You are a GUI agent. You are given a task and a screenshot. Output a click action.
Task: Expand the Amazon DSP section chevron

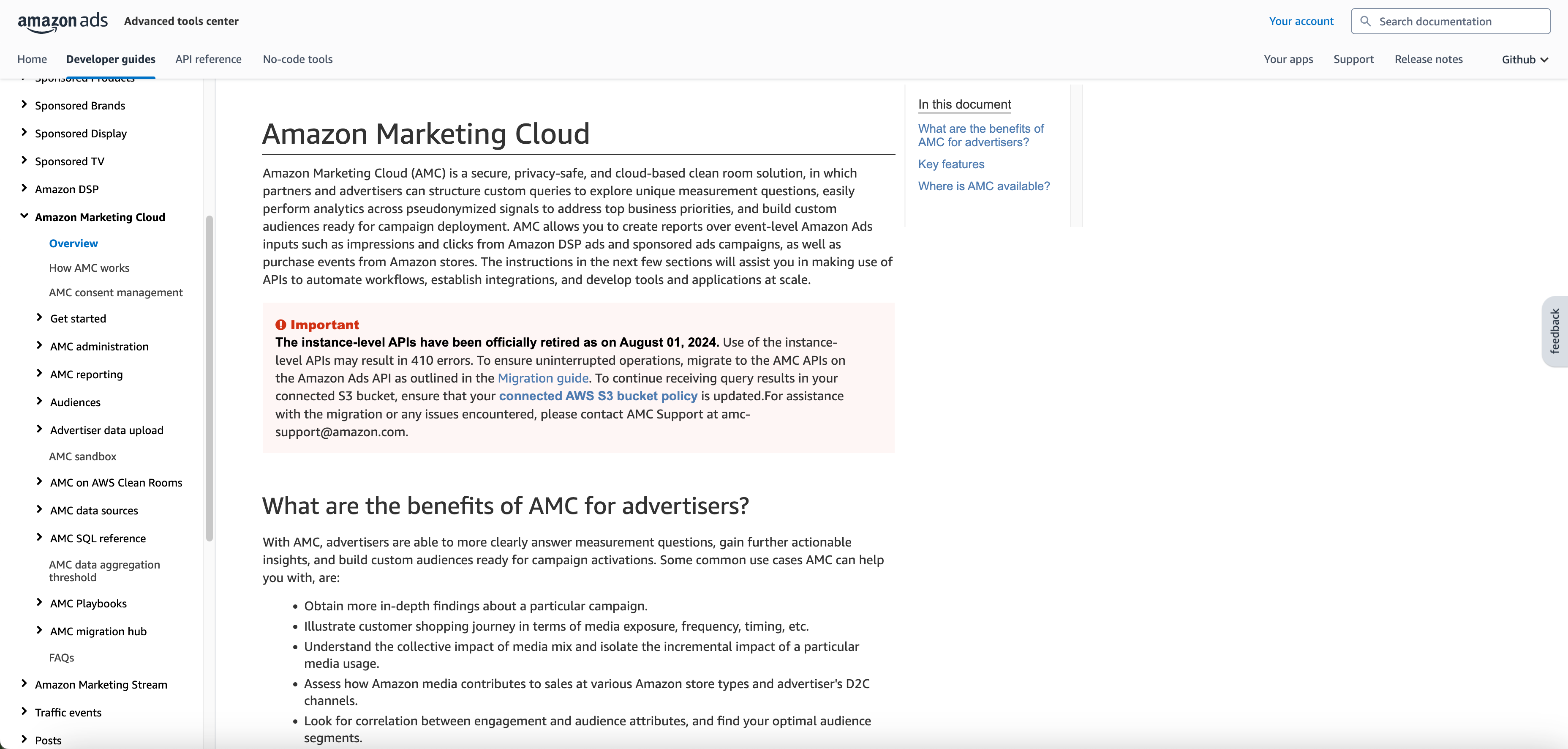tap(24, 189)
